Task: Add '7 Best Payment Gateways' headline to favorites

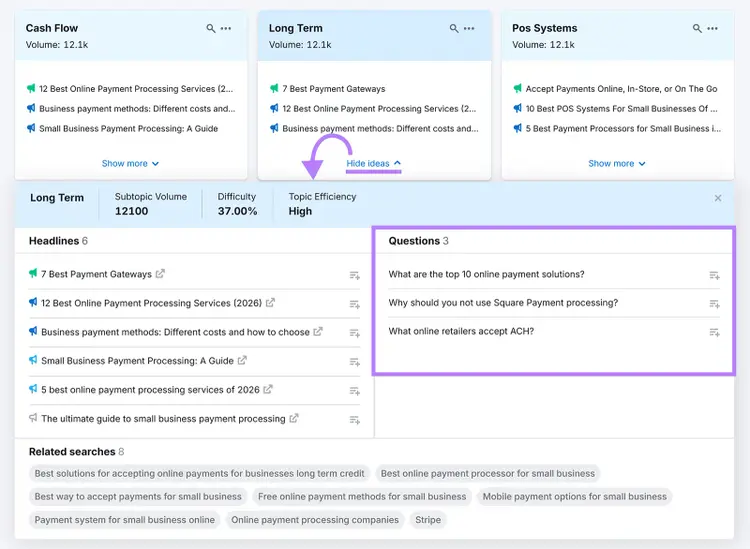Action: pyautogui.click(x=354, y=275)
